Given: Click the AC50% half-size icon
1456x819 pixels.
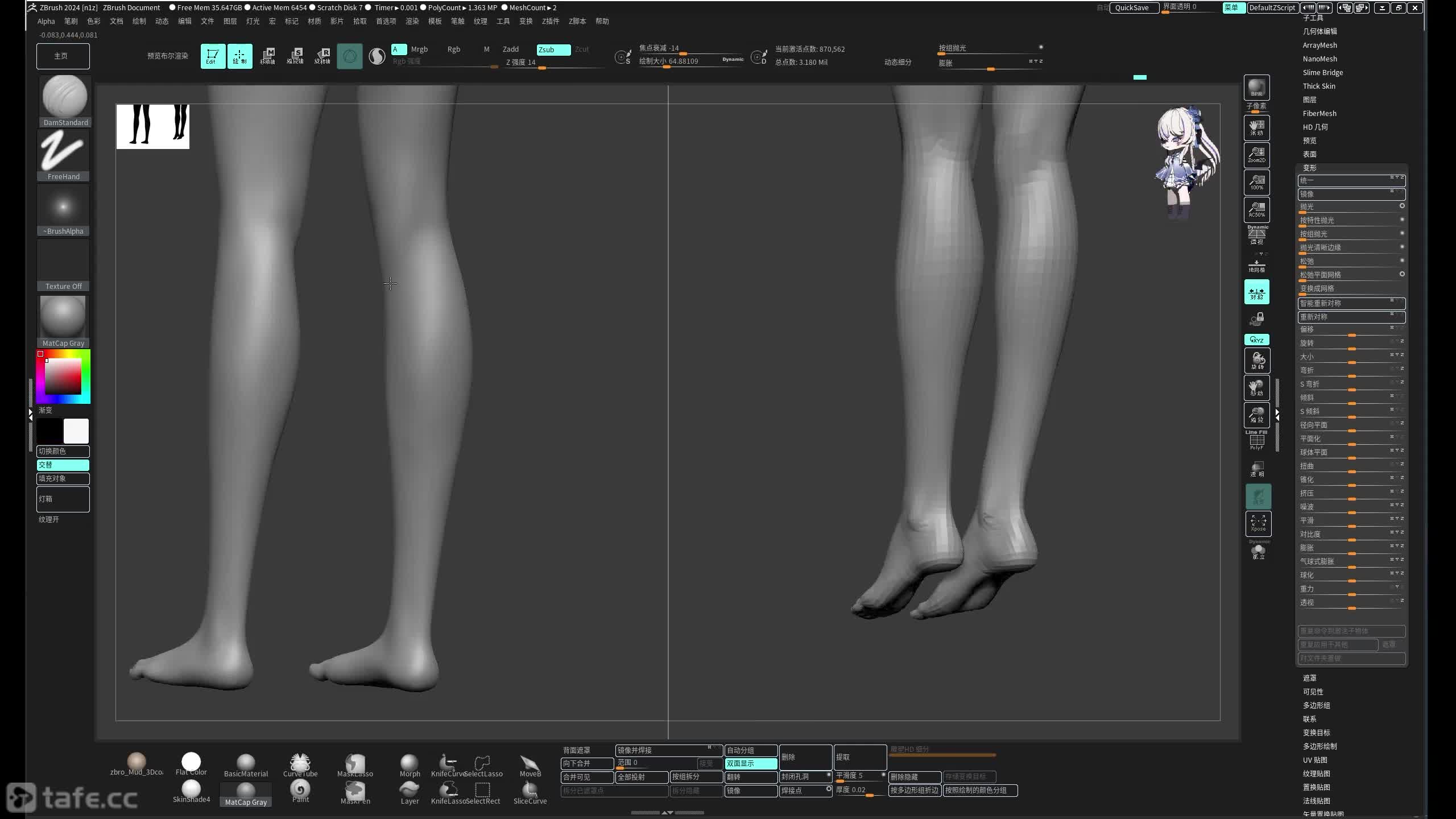Looking at the screenshot, I should click(1256, 209).
